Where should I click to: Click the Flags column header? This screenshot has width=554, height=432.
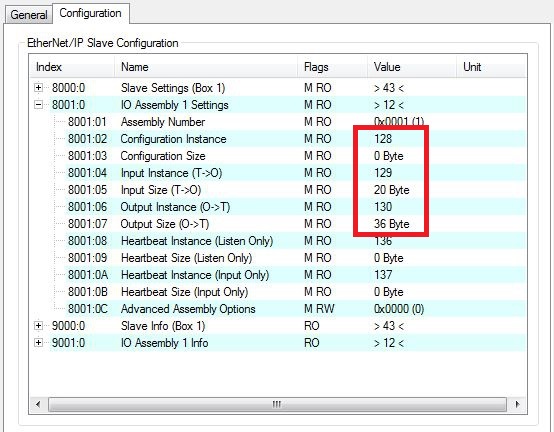tap(332, 67)
